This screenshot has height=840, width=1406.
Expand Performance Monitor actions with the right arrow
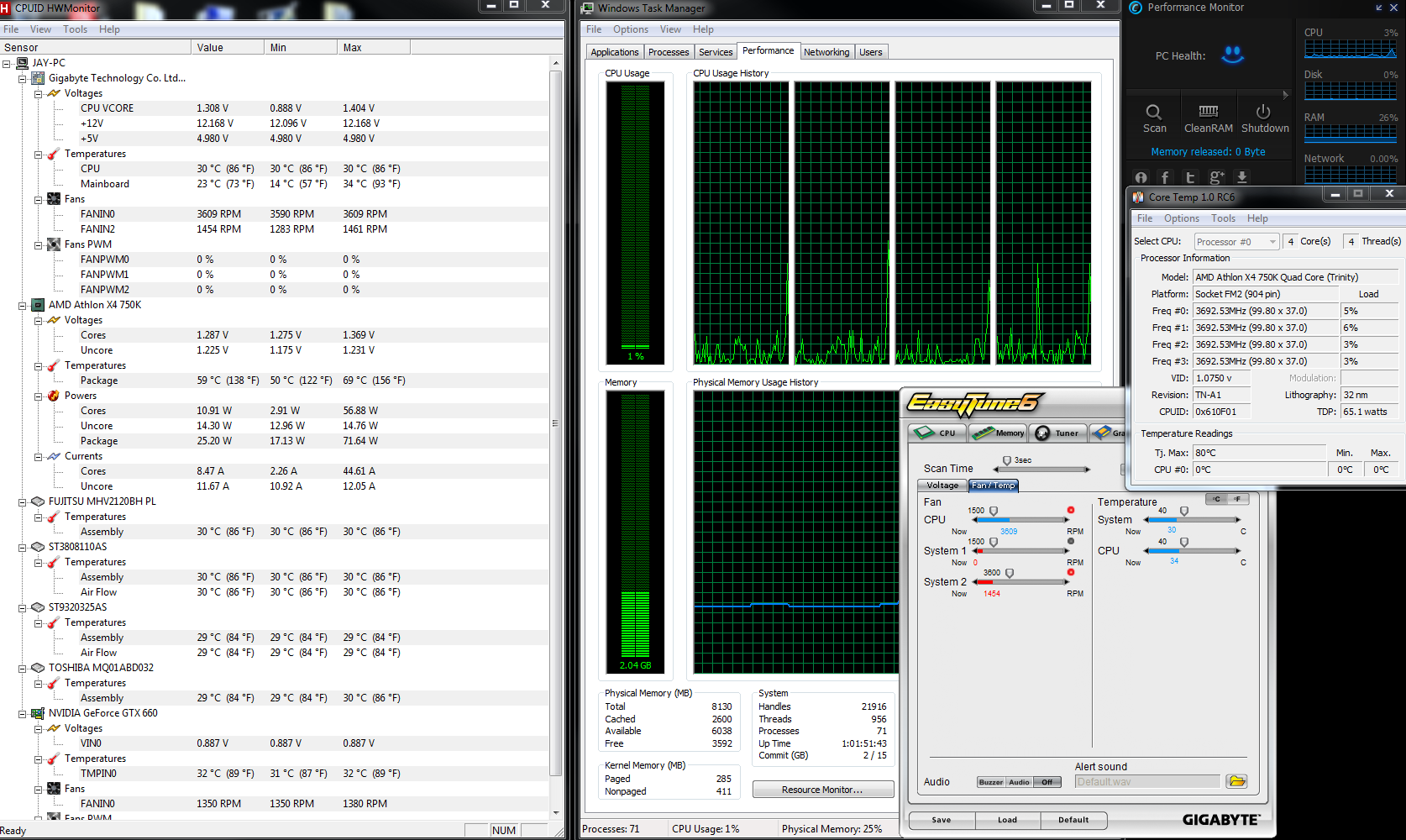(x=1285, y=95)
